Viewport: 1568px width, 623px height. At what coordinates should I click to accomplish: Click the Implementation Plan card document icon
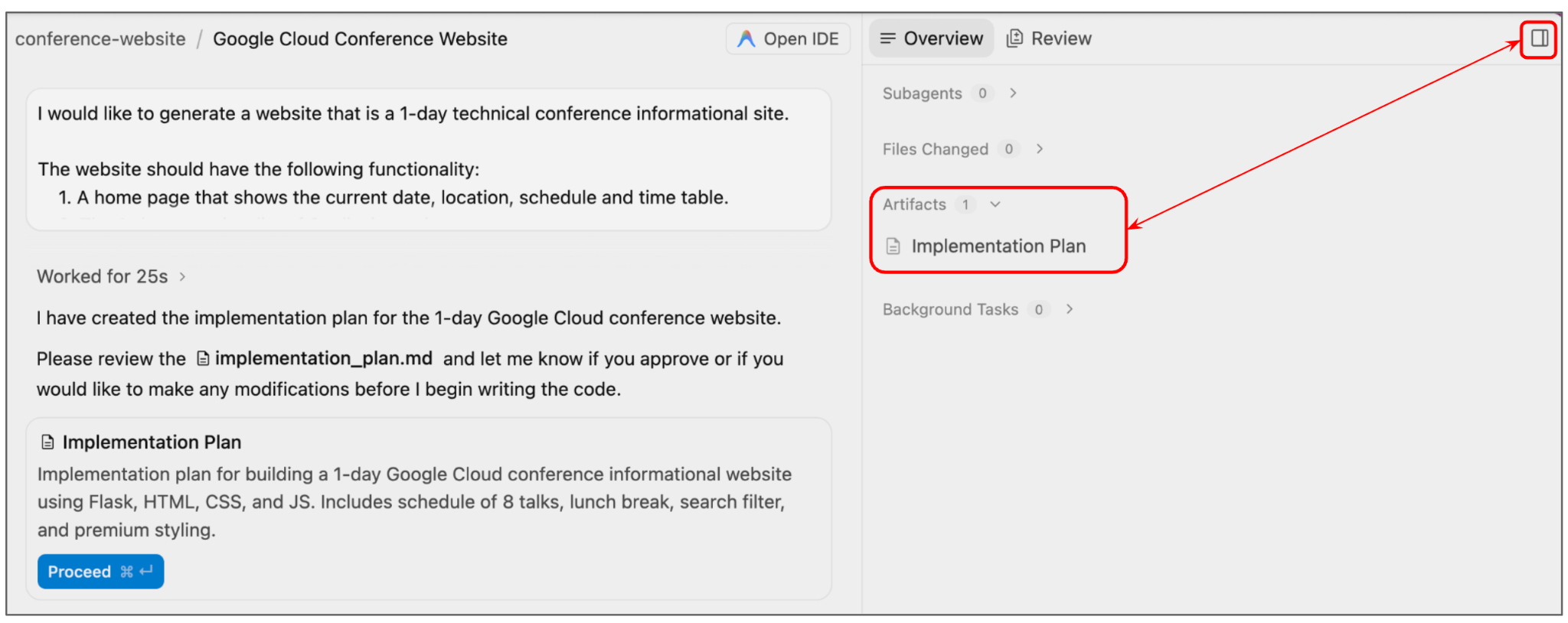coord(47,442)
